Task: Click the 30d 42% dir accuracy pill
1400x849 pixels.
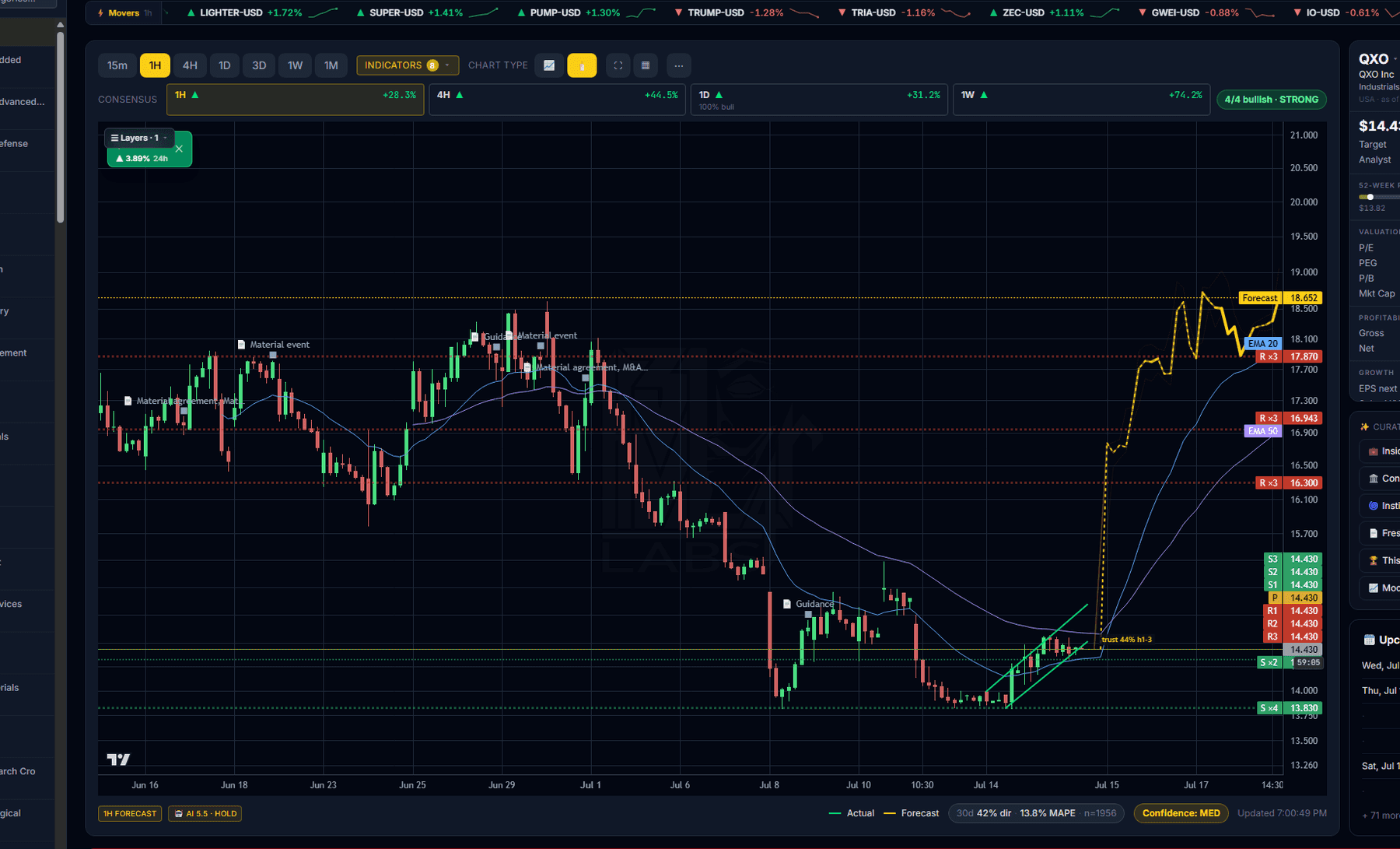Action: [1036, 813]
